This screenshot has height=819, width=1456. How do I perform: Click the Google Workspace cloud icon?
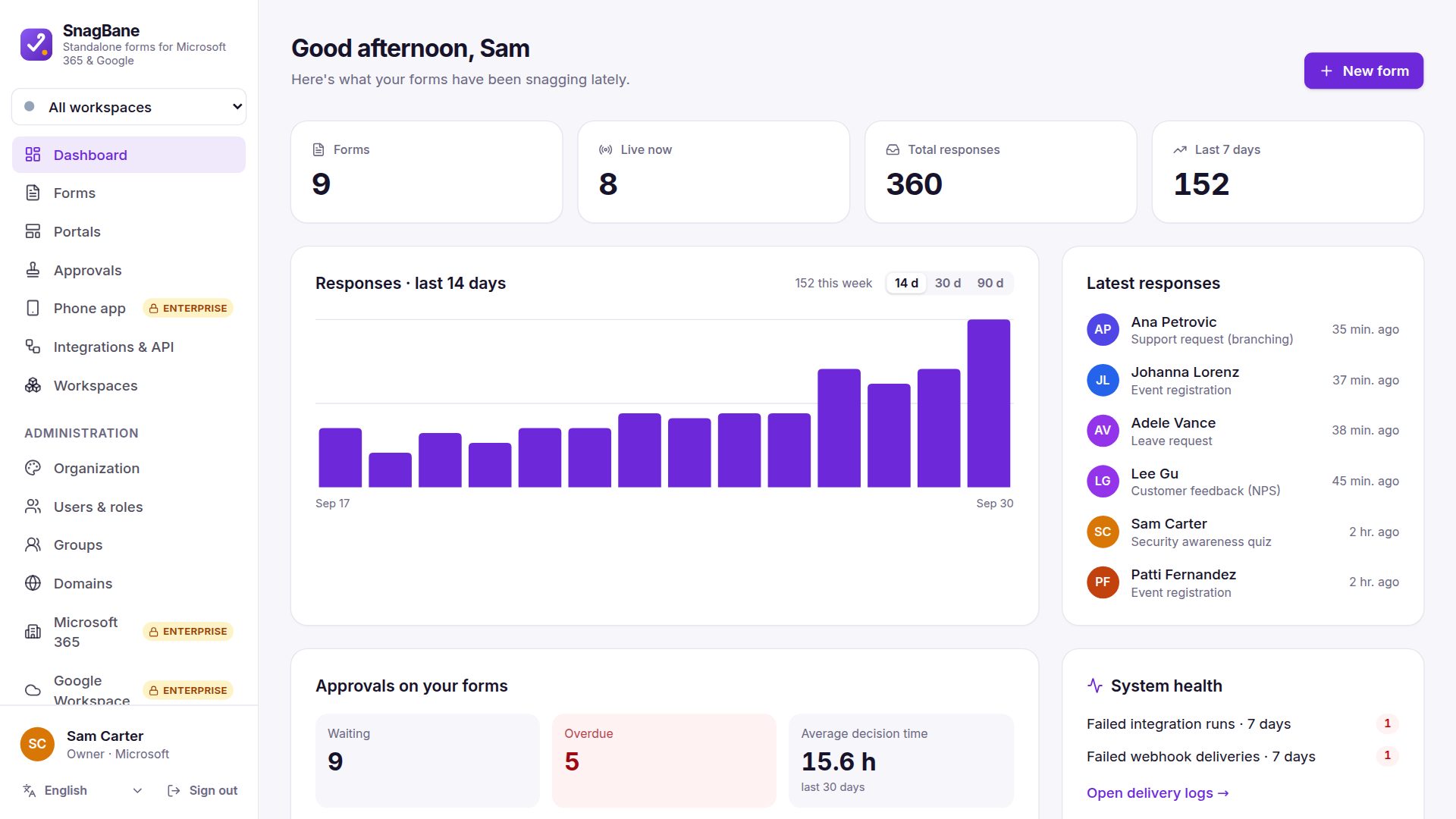(x=33, y=690)
